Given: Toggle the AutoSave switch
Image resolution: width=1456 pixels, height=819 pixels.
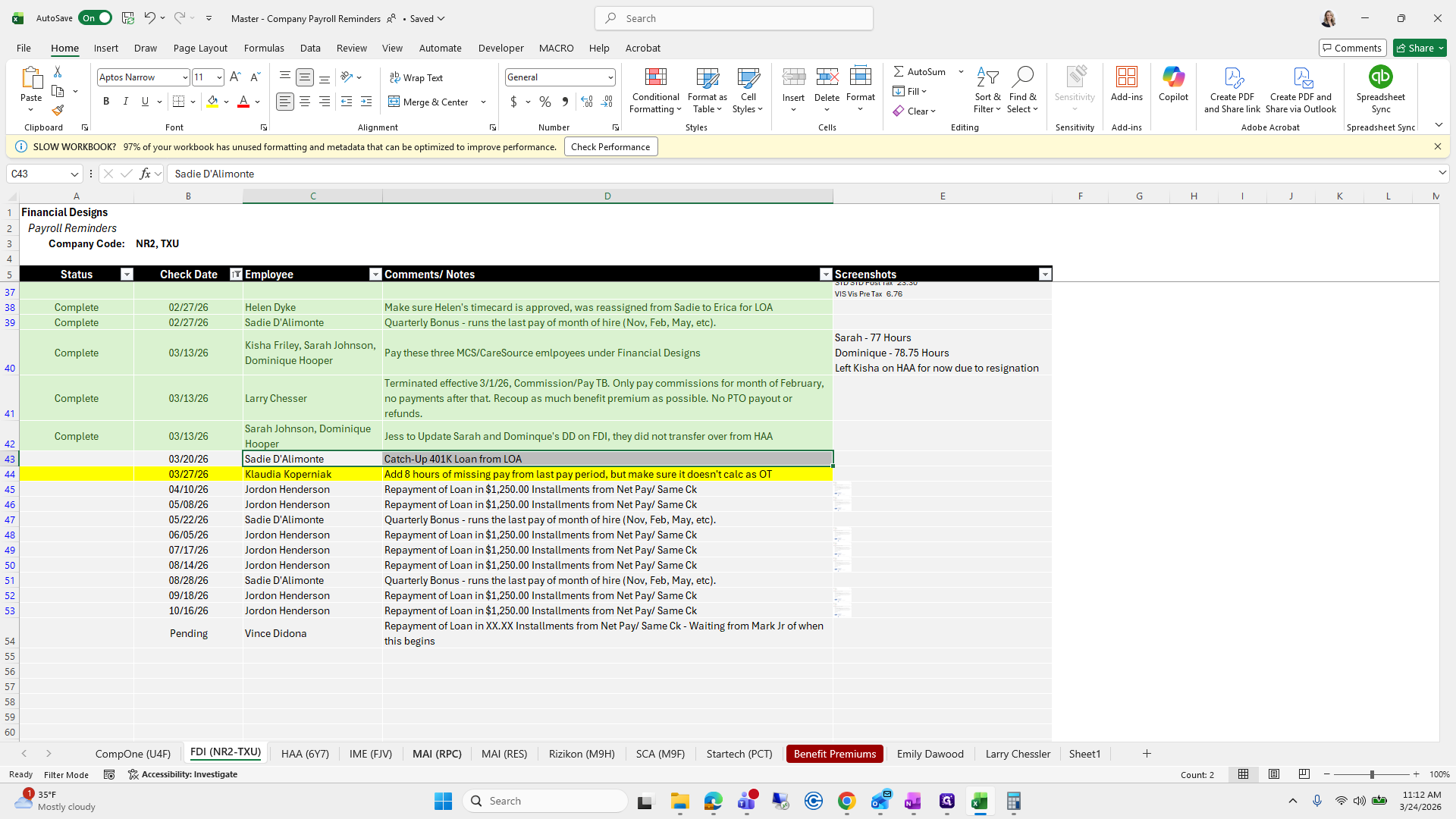Looking at the screenshot, I should point(95,18).
